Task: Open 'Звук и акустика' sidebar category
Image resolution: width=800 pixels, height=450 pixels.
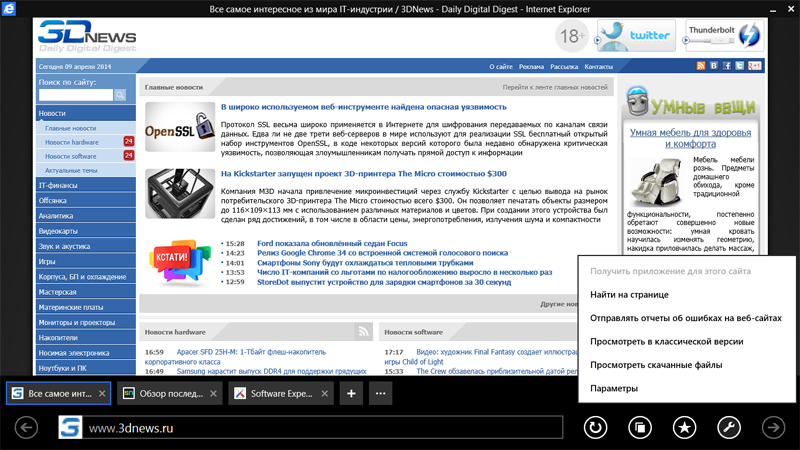Action: tap(86, 246)
